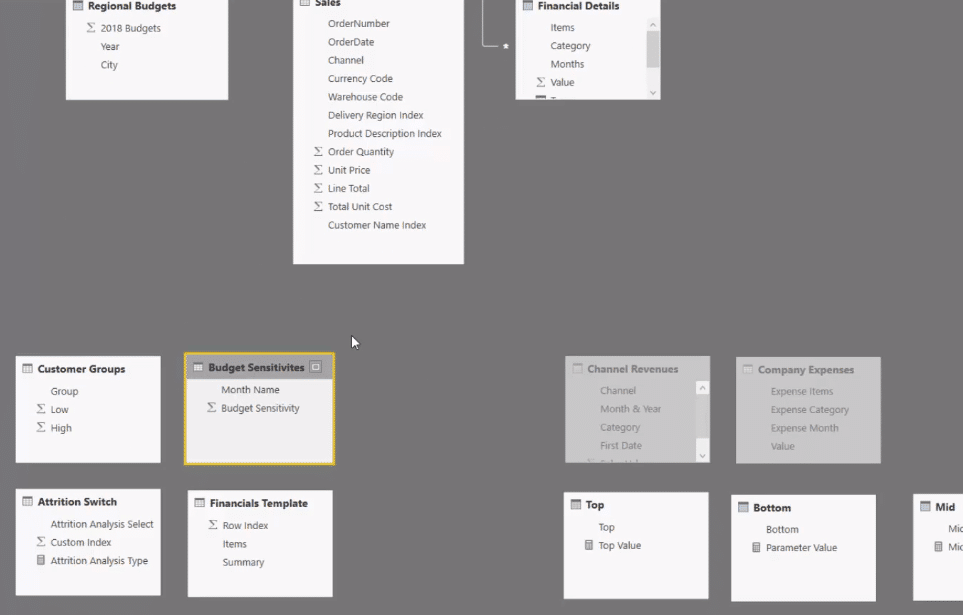963x615 pixels.
Task: Select the Warehouse Code field
Action: [x=365, y=97]
